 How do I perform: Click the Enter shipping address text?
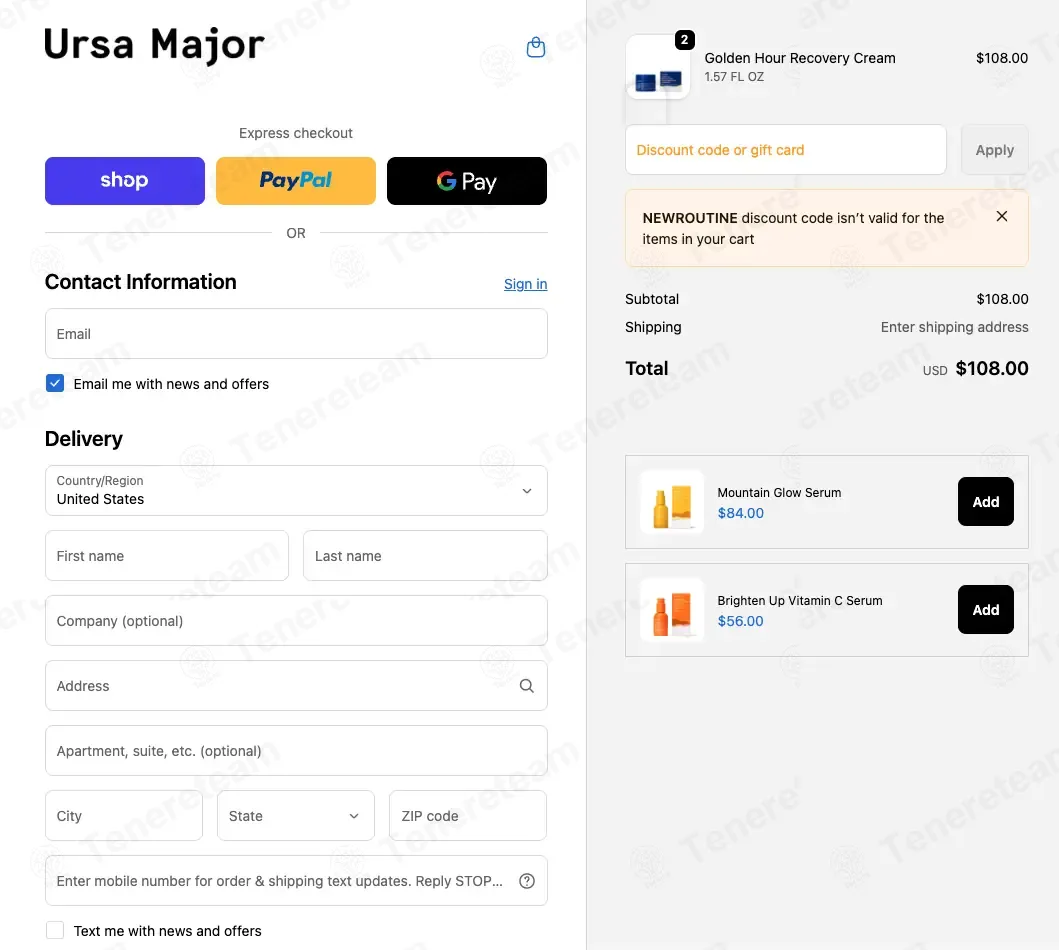point(954,327)
